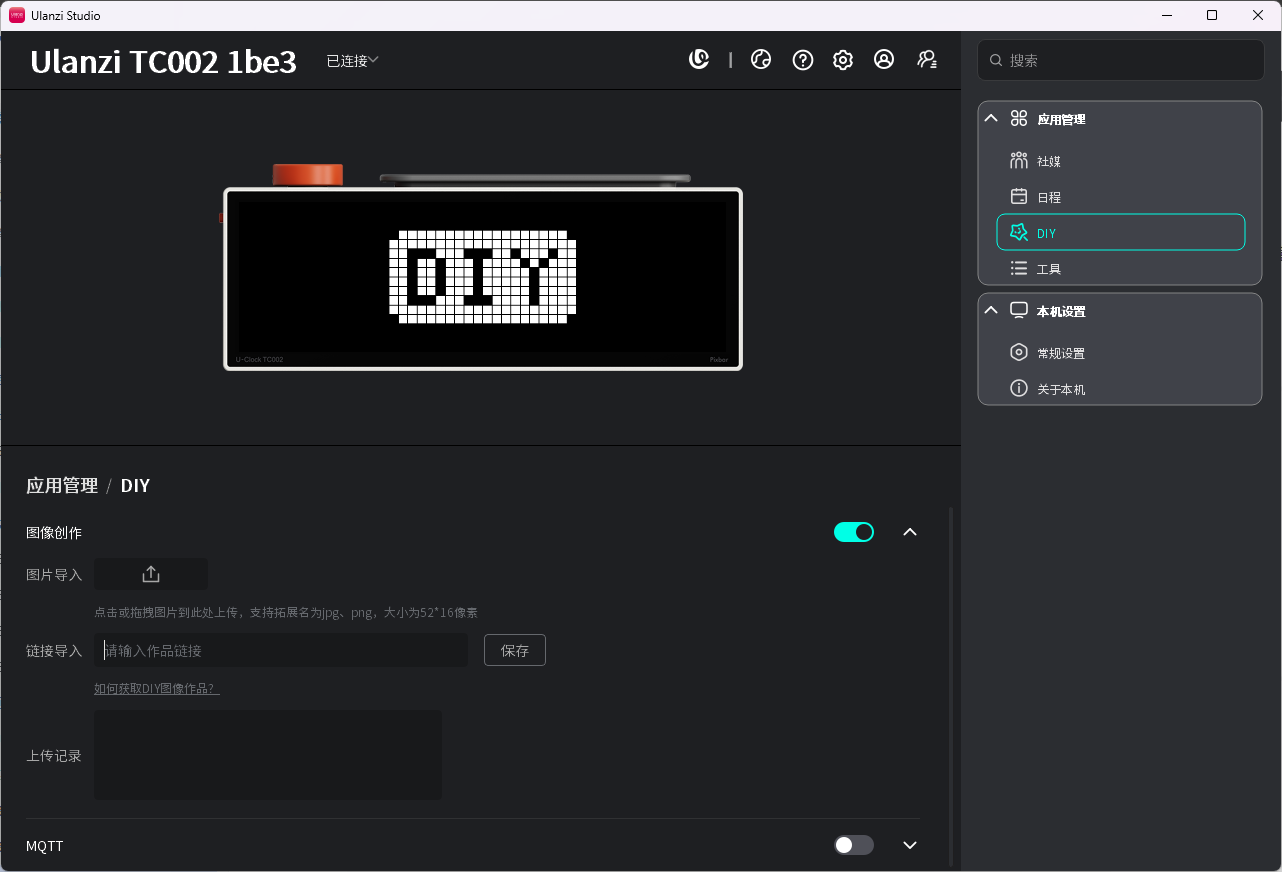Click the 上传记录 label
The width and height of the screenshot is (1282, 872).
point(54,756)
